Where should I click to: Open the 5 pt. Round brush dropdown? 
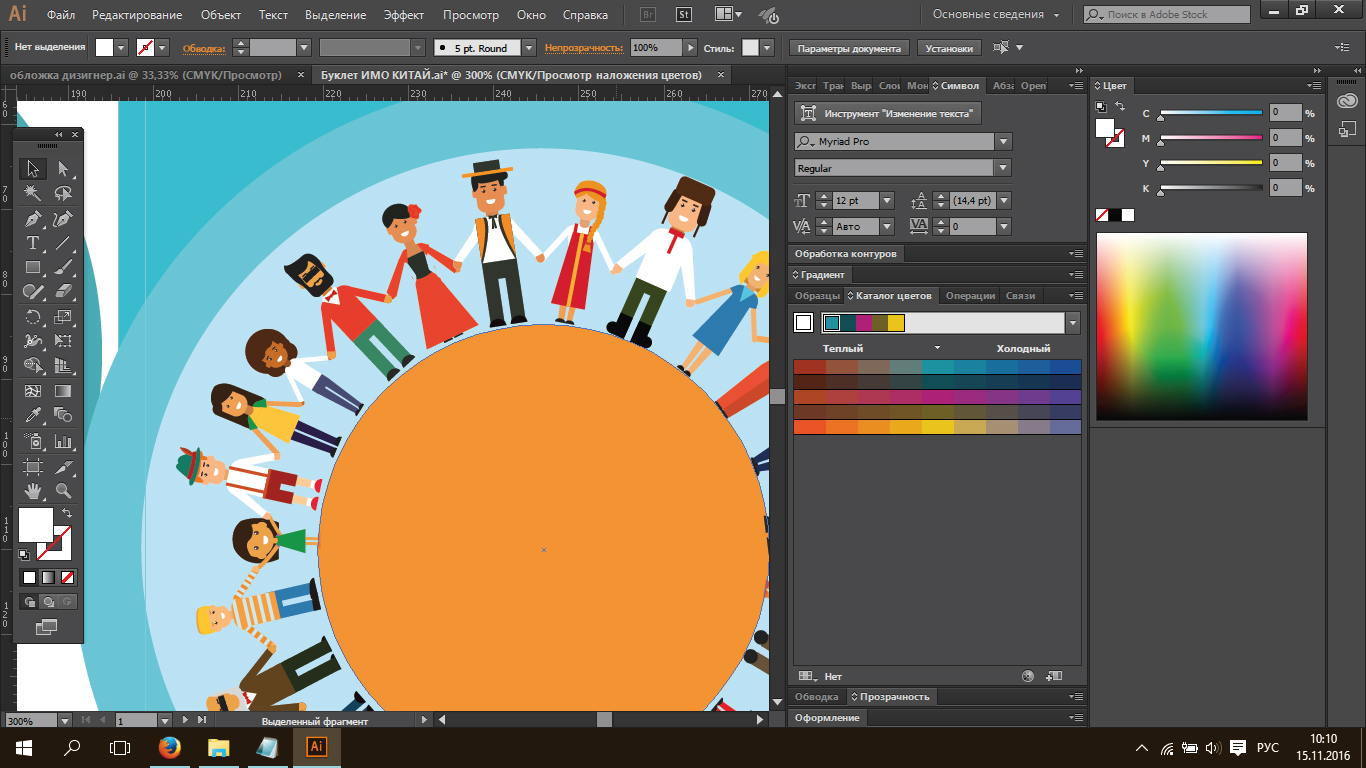pyautogui.click(x=529, y=48)
